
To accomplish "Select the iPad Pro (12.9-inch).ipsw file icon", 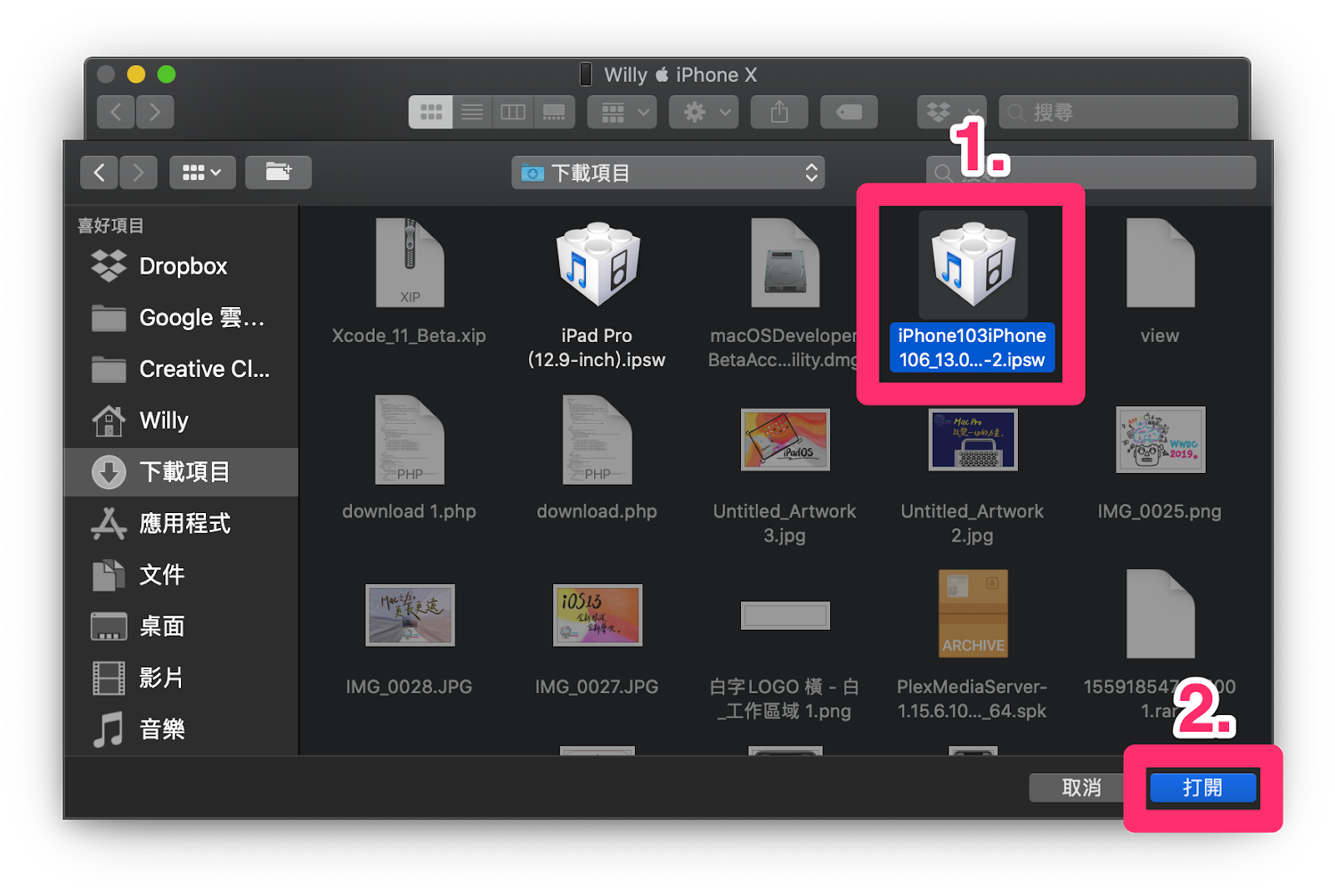I will pos(597,263).
